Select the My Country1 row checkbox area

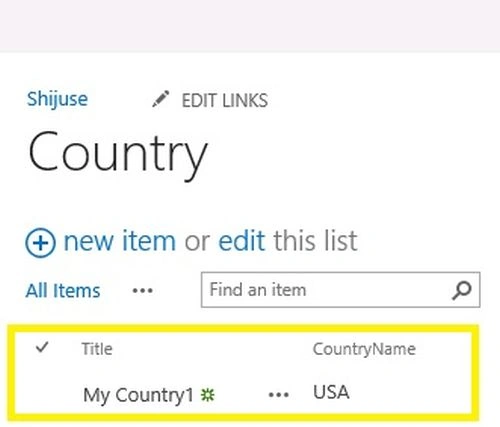[x=42, y=395]
